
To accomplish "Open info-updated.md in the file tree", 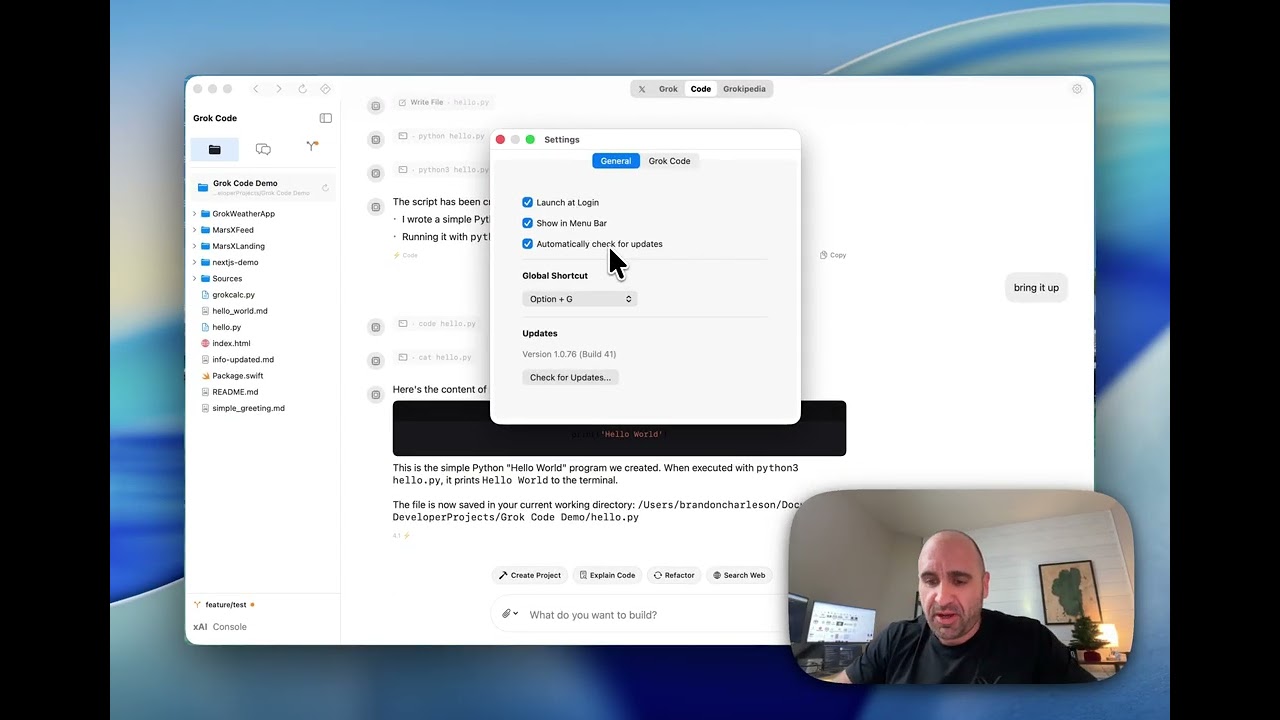I will 242,360.
